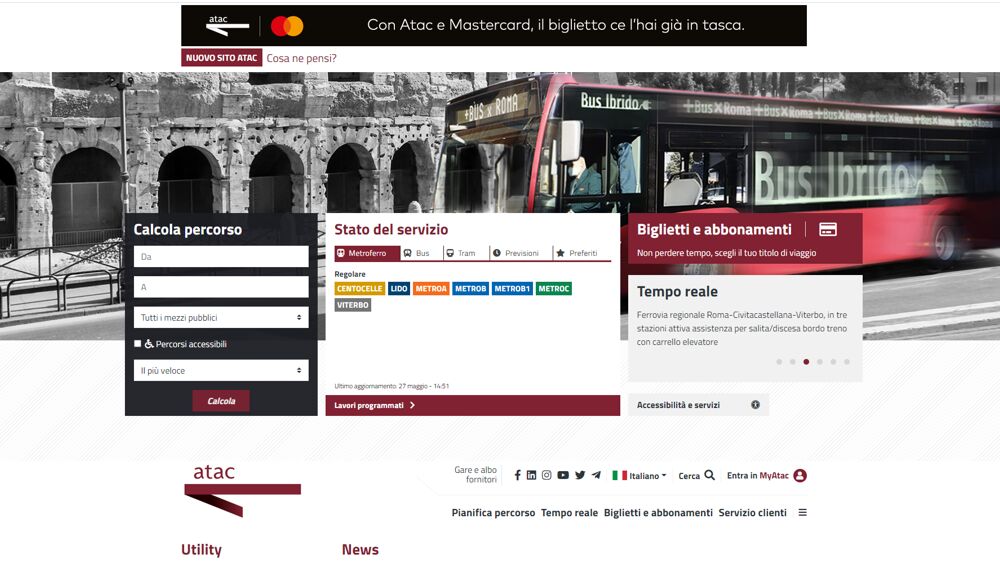Click the search magnifier next to Cerca
The width and height of the screenshot is (1000, 563).
click(x=709, y=476)
